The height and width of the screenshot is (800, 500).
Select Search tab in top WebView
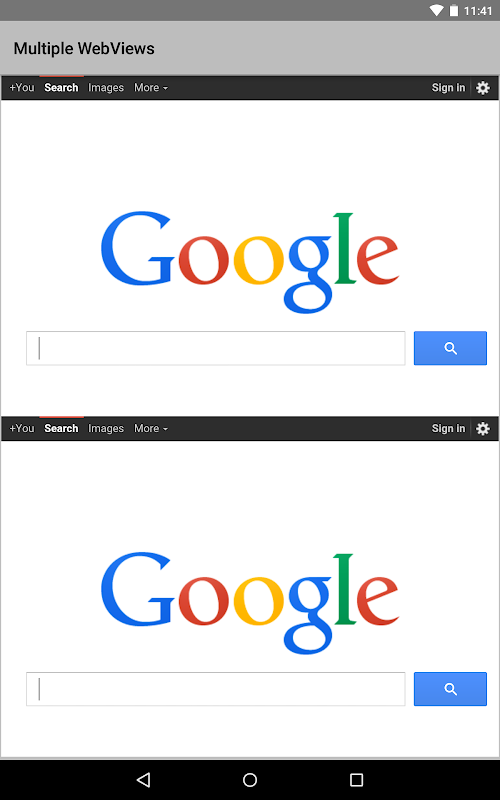tap(61, 88)
